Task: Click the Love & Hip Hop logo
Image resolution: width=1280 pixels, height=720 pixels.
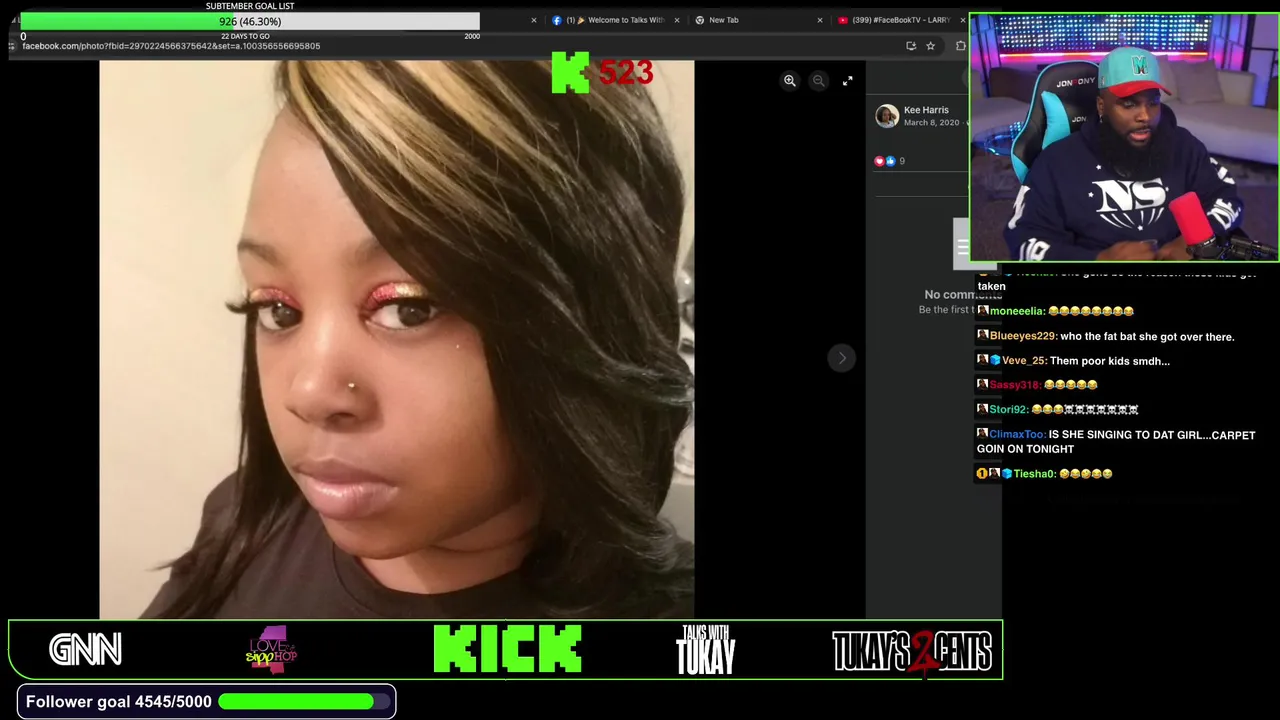Action: [270, 650]
